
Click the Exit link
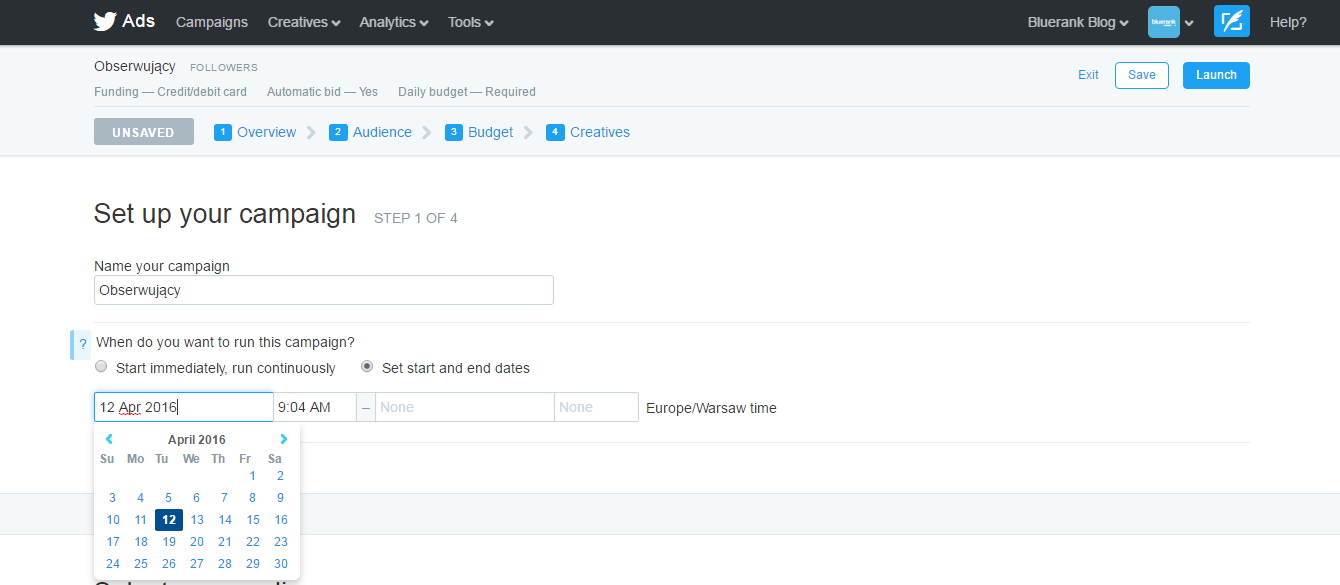click(x=1088, y=75)
